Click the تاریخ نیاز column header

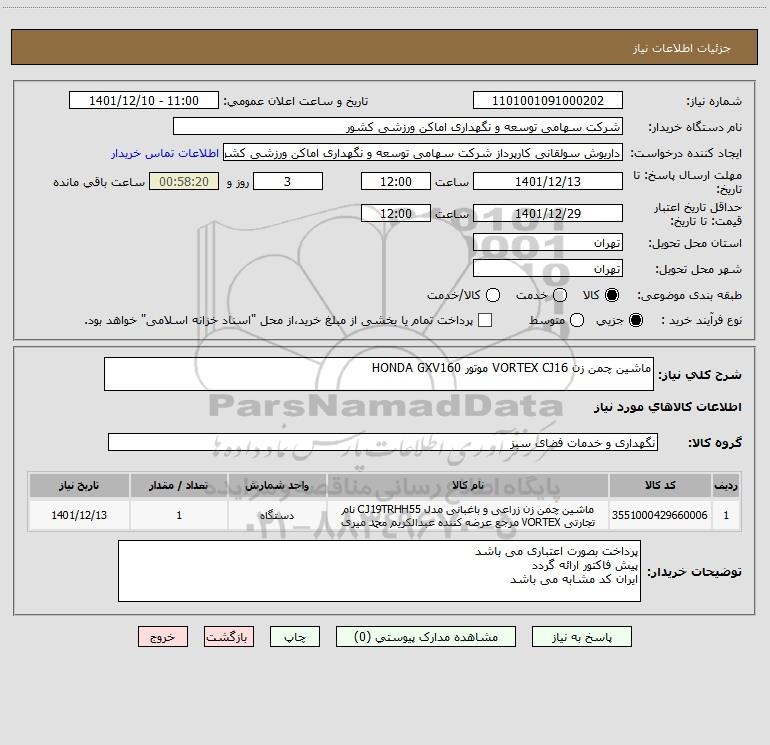coord(79,486)
